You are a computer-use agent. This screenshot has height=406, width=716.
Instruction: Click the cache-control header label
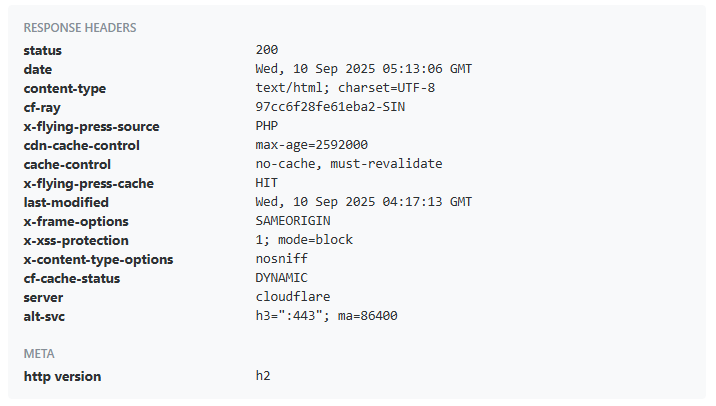(67, 164)
